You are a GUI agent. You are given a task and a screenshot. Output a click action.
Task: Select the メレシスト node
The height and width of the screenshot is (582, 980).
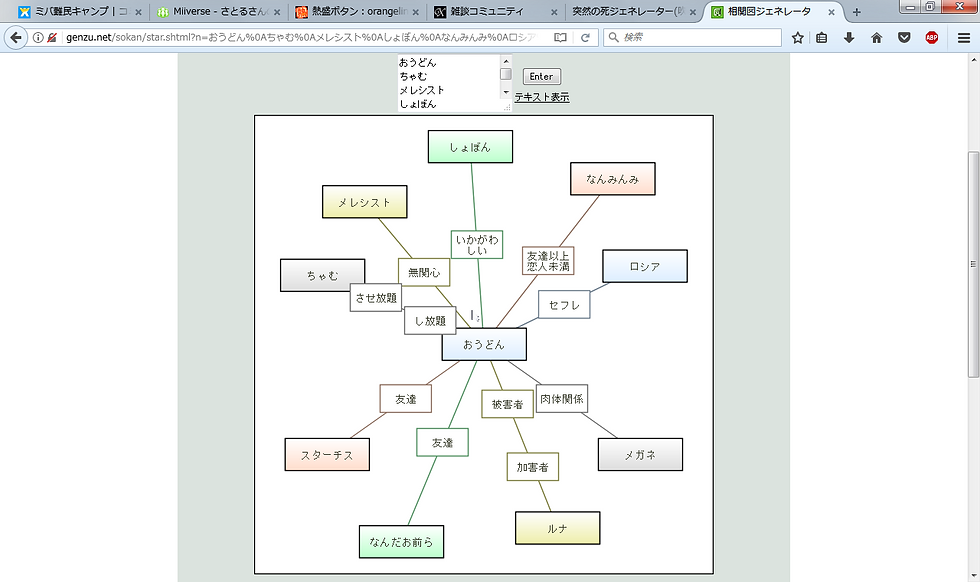pyautogui.click(x=364, y=202)
